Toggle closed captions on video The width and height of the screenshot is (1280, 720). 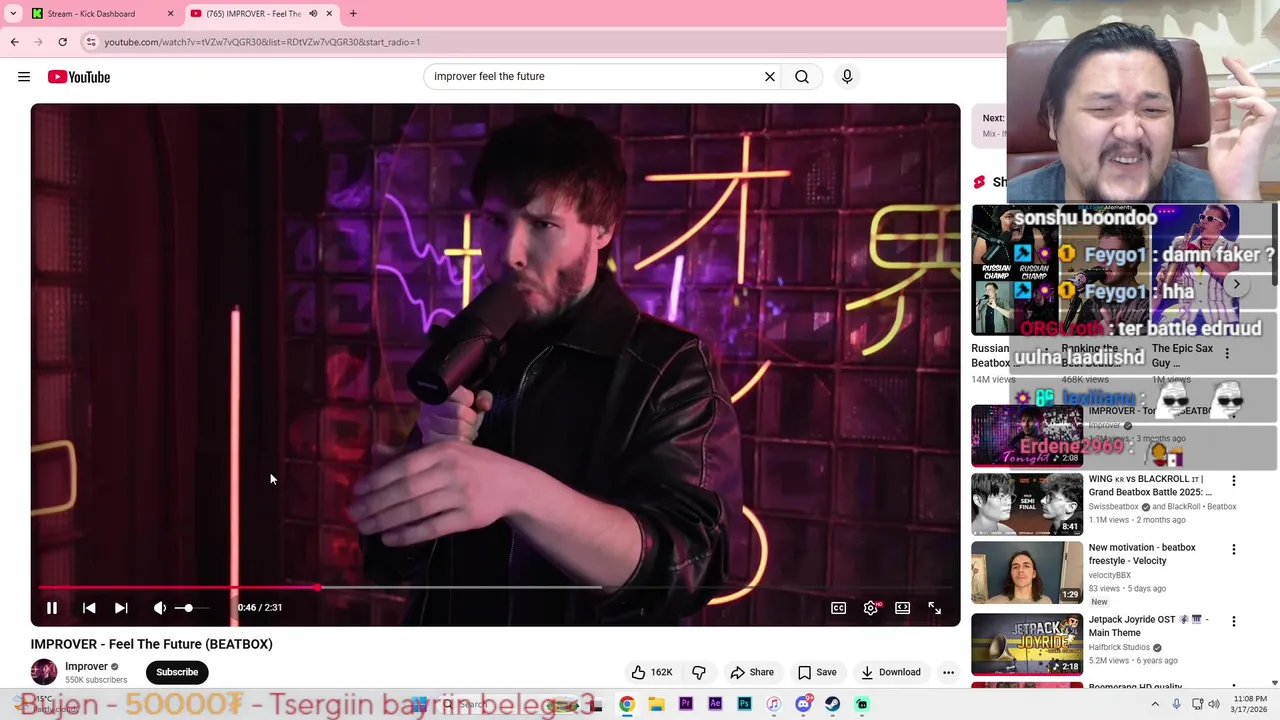(839, 607)
